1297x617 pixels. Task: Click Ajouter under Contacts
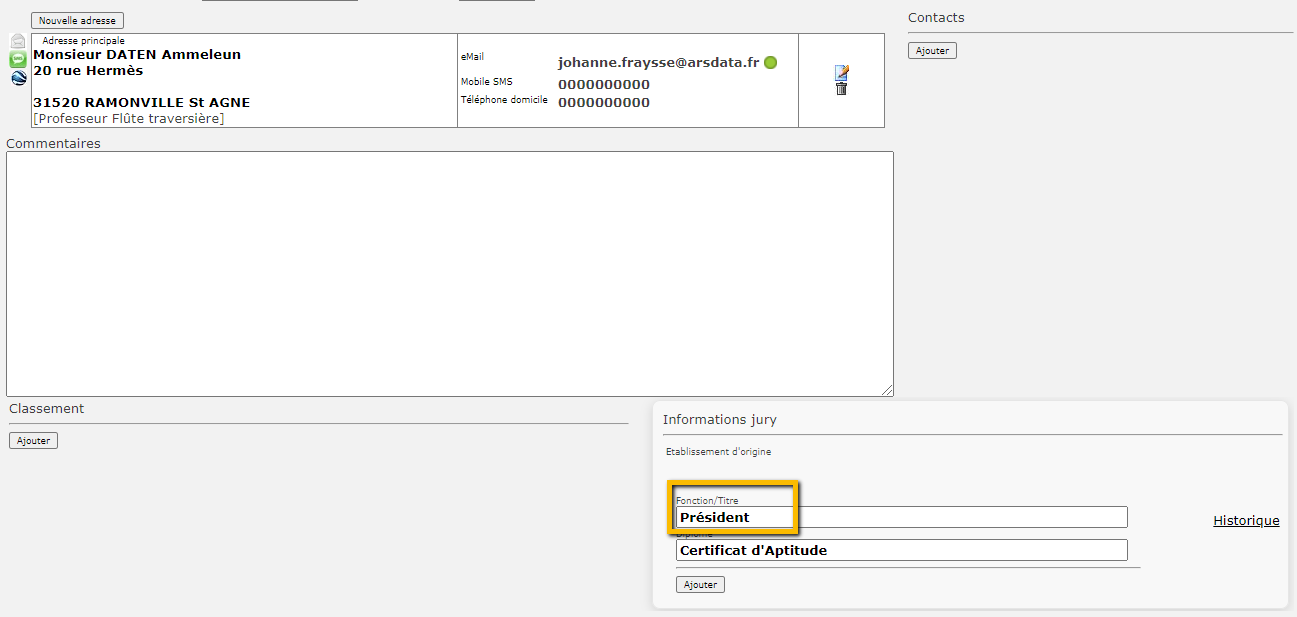pyautogui.click(x=932, y=50)
